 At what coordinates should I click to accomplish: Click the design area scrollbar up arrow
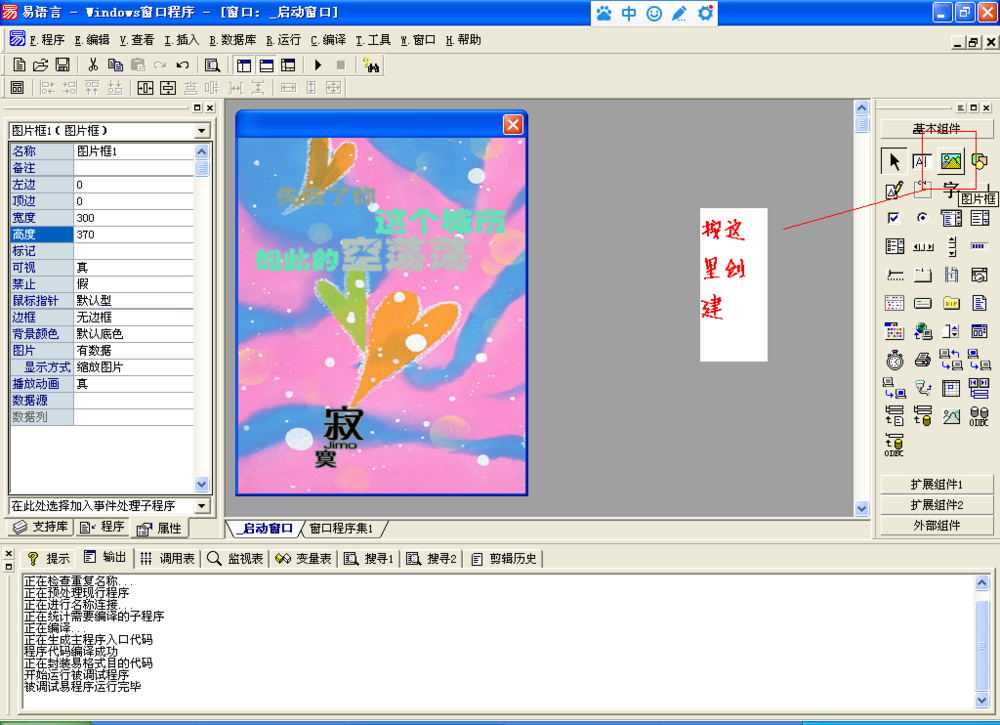pos(862,108)
